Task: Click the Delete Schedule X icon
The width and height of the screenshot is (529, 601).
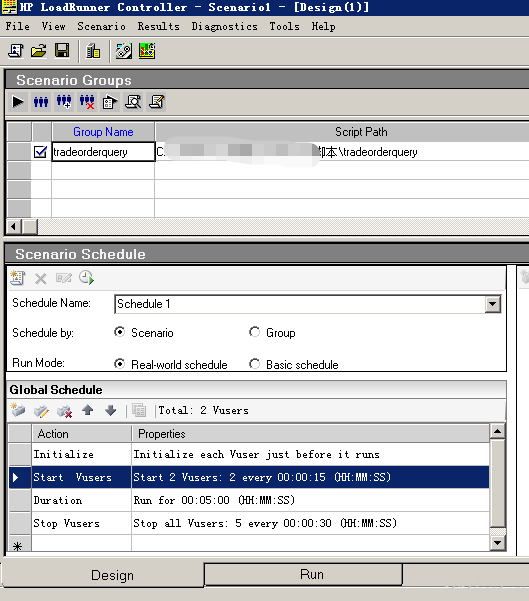Action: click(41, 278)
